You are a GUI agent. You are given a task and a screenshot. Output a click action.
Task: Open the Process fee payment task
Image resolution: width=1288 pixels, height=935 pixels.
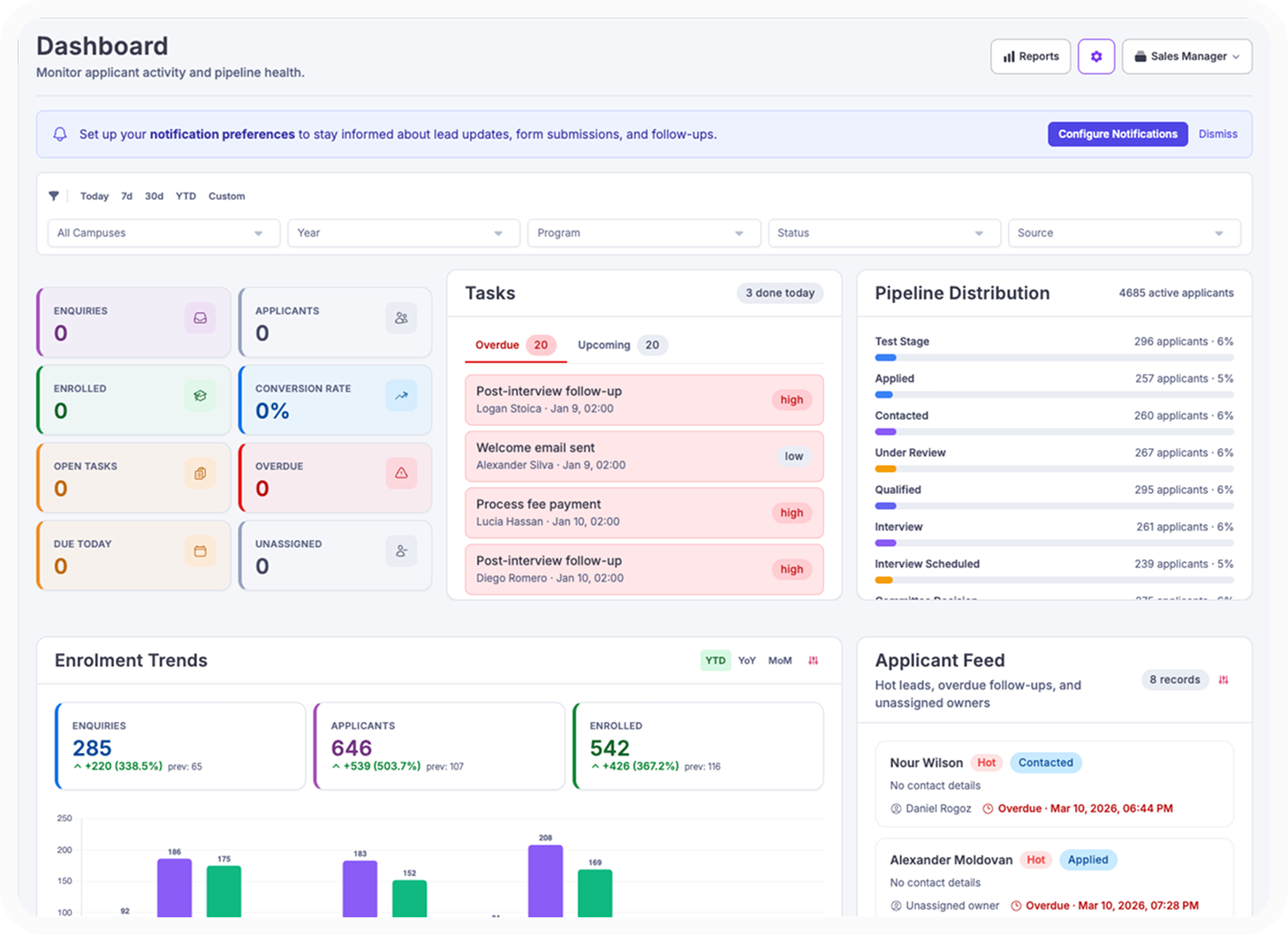click(x=644, y=513)
